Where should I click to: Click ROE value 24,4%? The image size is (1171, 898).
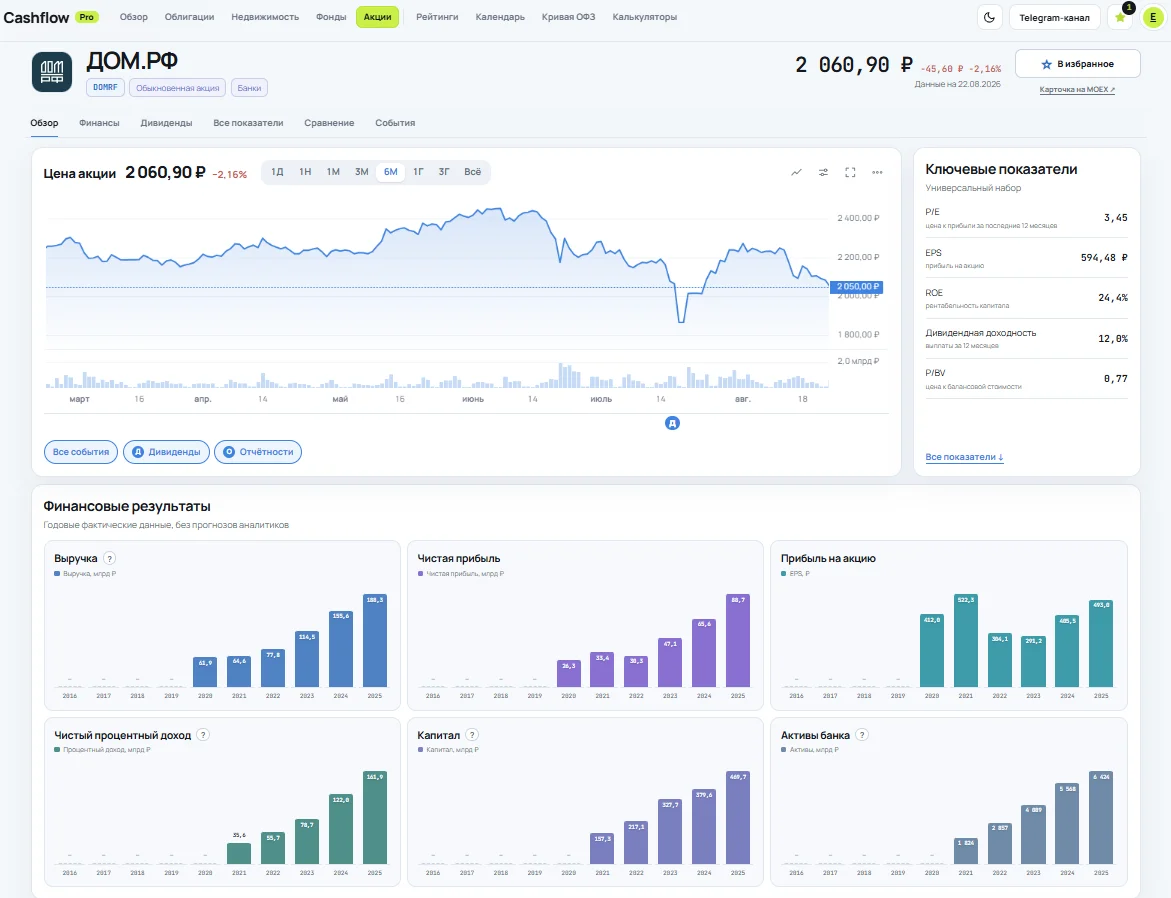click(1113, 298)
